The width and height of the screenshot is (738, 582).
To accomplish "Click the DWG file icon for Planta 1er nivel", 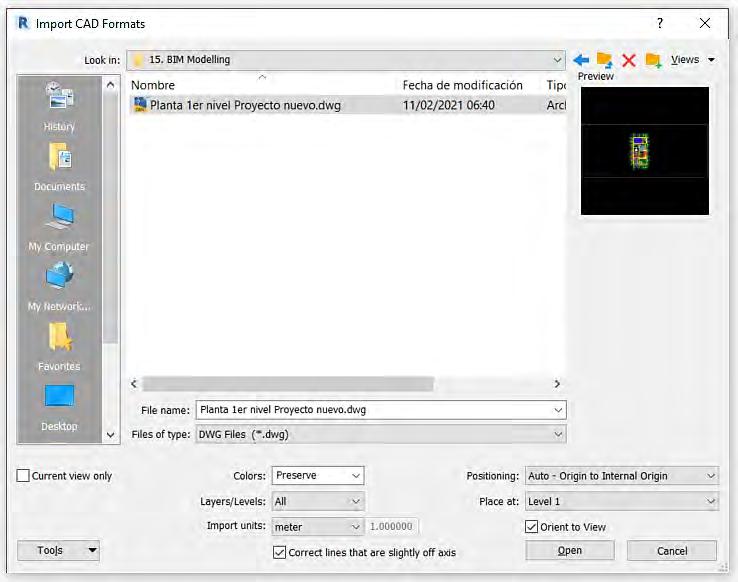I will tap(140, 104).
